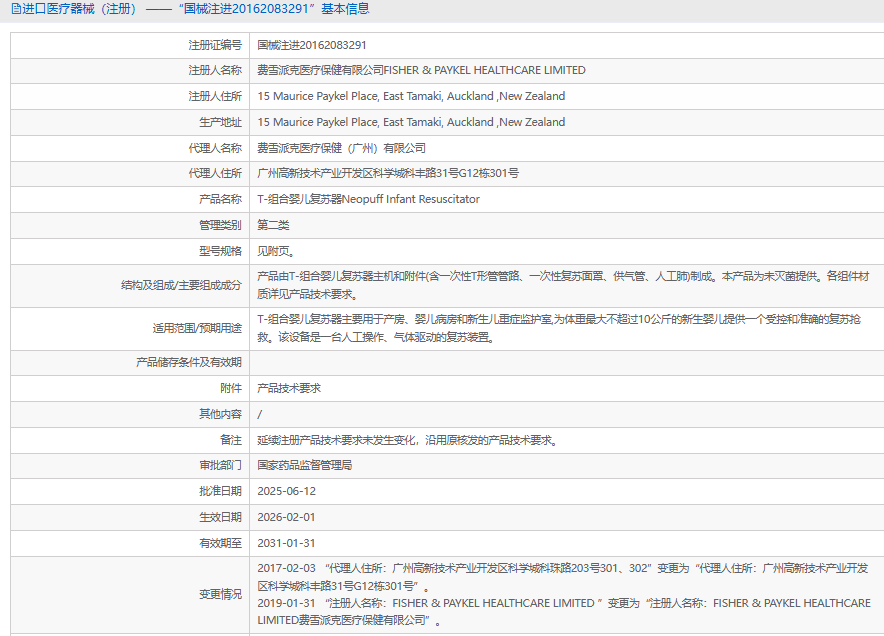The image size is (884, 636).
Task: Click the 生产地址 label
Action: click(x=220, y=122)
